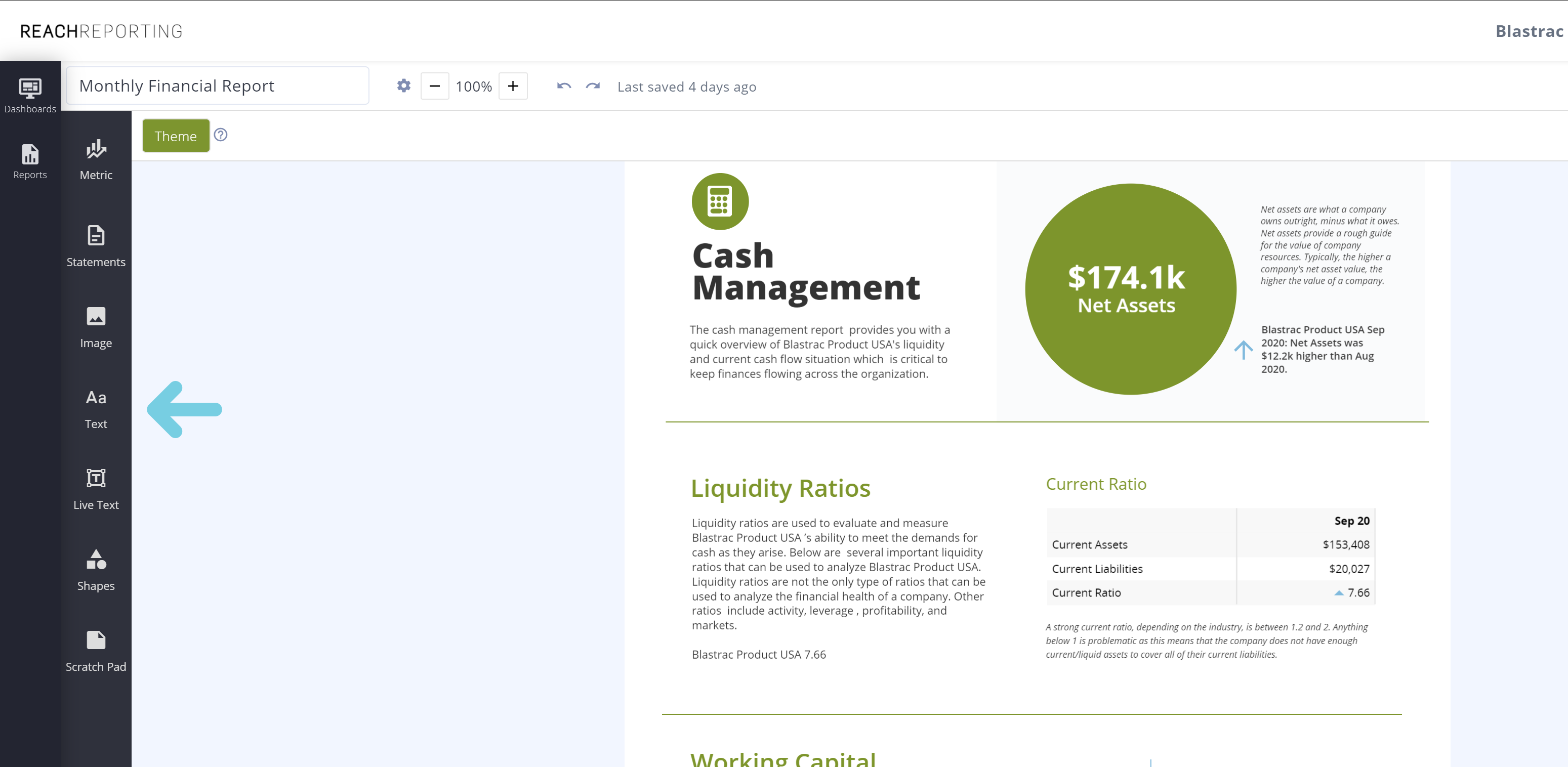
Task: Select the Liquidity Ratios heading
Action: pos(781,488)
